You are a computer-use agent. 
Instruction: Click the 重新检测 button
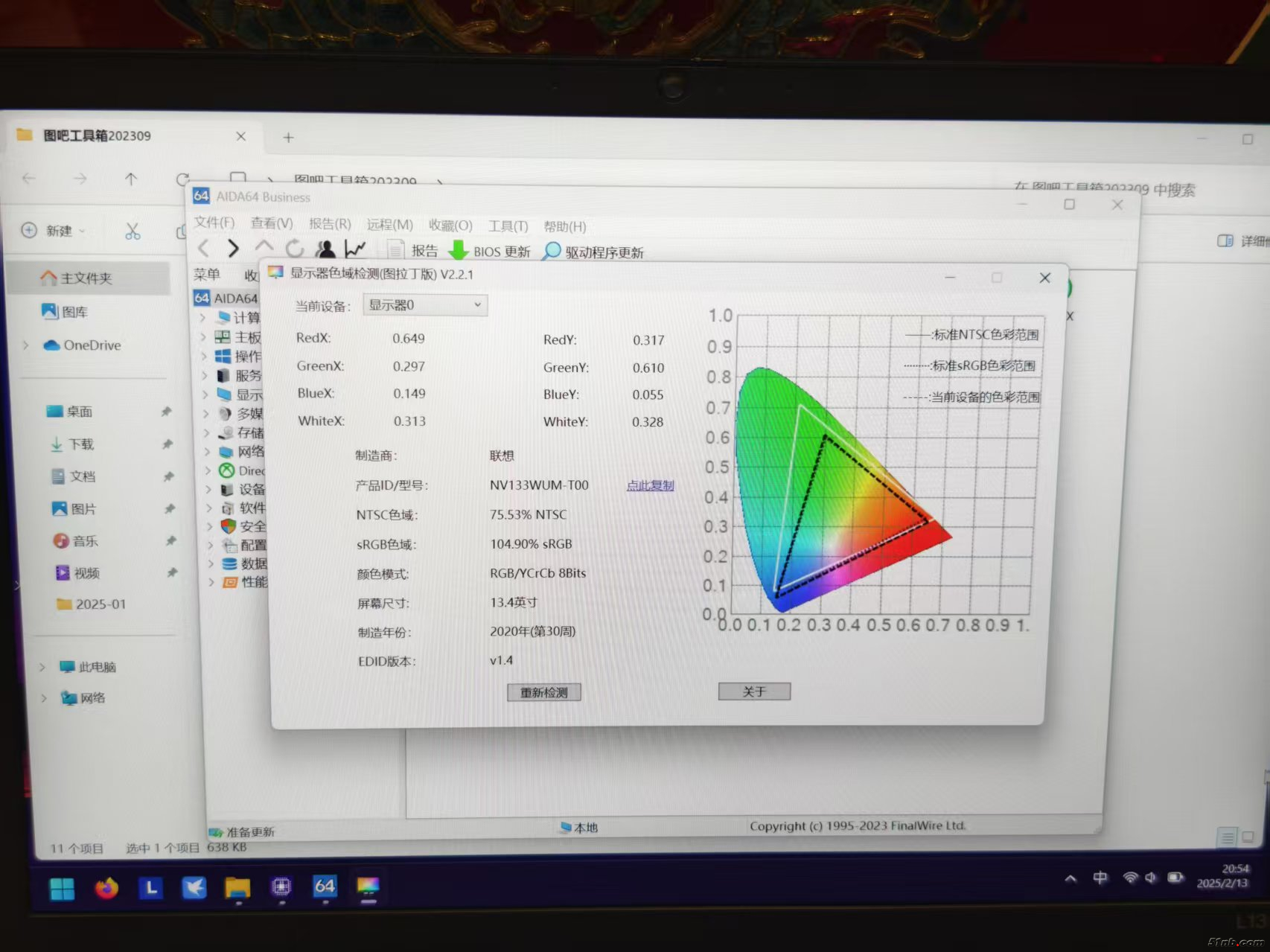[x=544, y=692]
